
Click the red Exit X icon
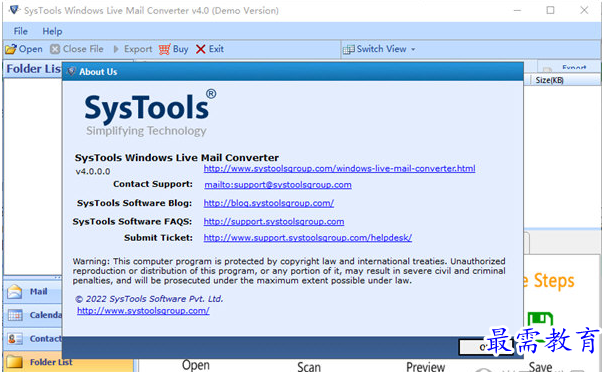(x=200, y=49)
